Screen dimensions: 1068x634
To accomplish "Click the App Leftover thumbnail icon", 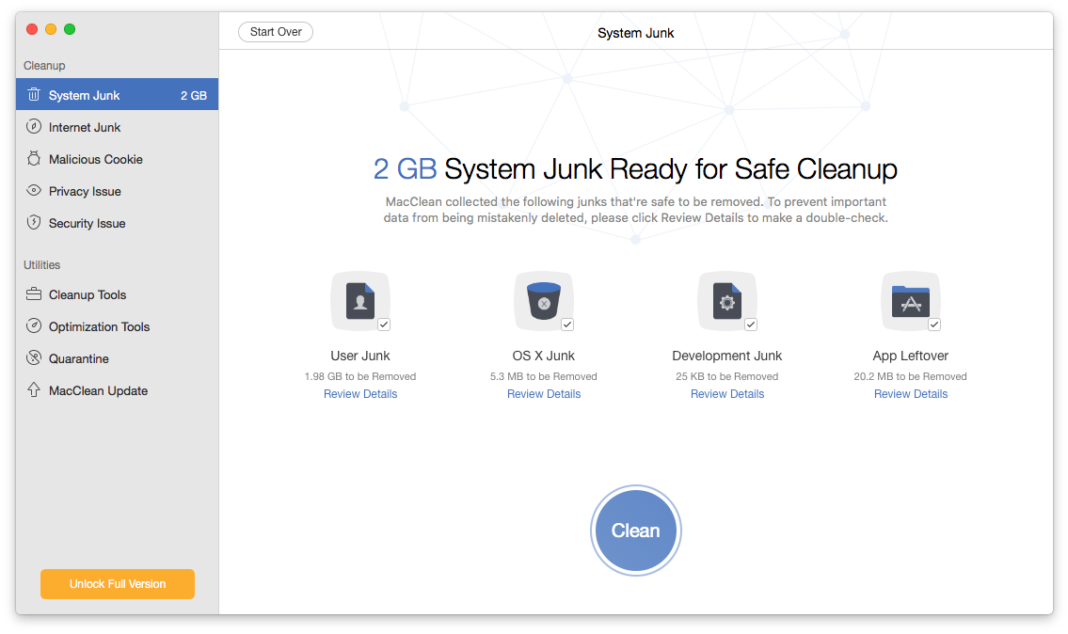I will 910,300.
